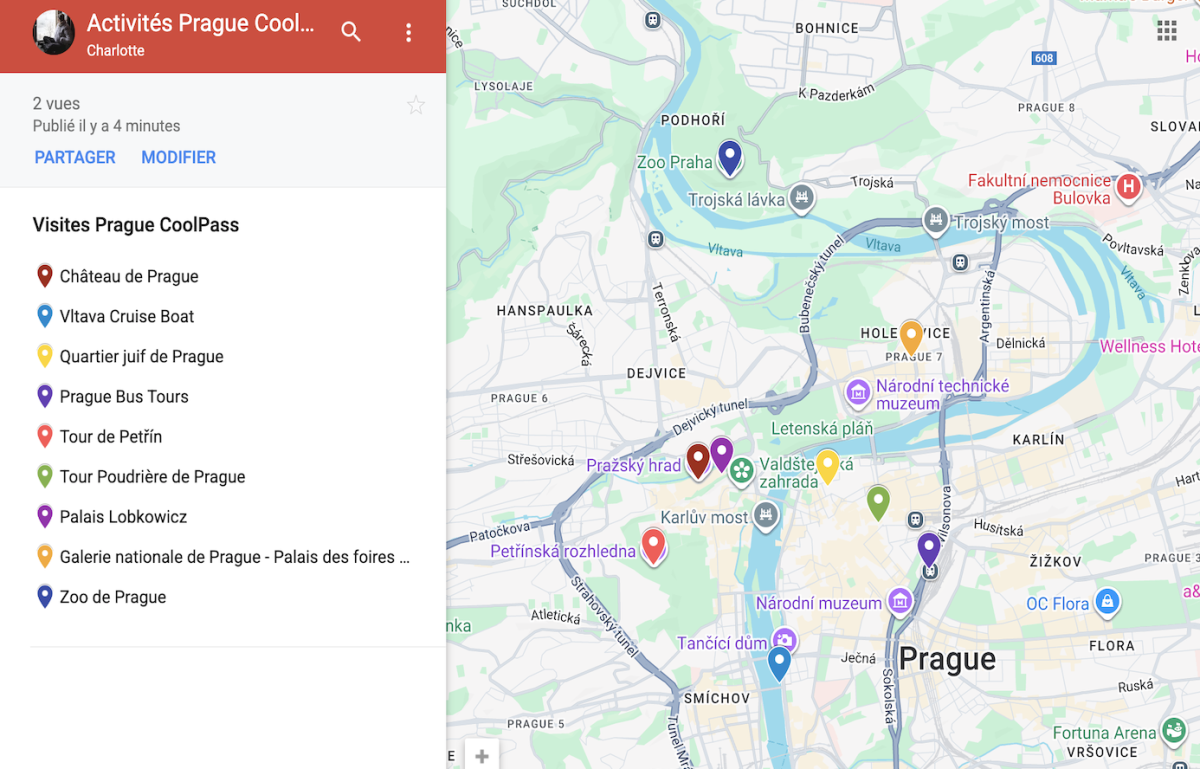Screen dimensions: 1200x769
Task: Click the Národní muzeum map icon
Action: [x=900, y=601]
